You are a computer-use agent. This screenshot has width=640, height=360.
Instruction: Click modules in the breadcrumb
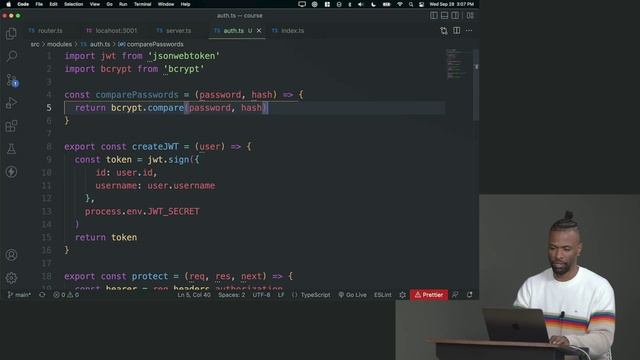click(59, 44)
